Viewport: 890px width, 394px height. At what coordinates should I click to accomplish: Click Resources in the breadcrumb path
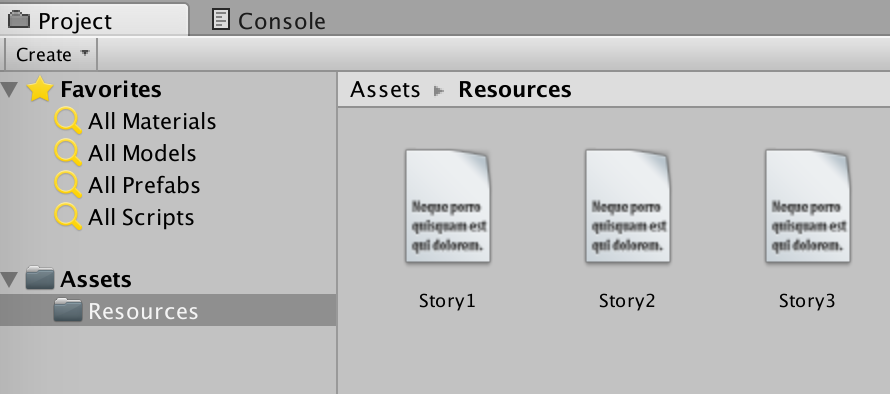tap(515, 90)
